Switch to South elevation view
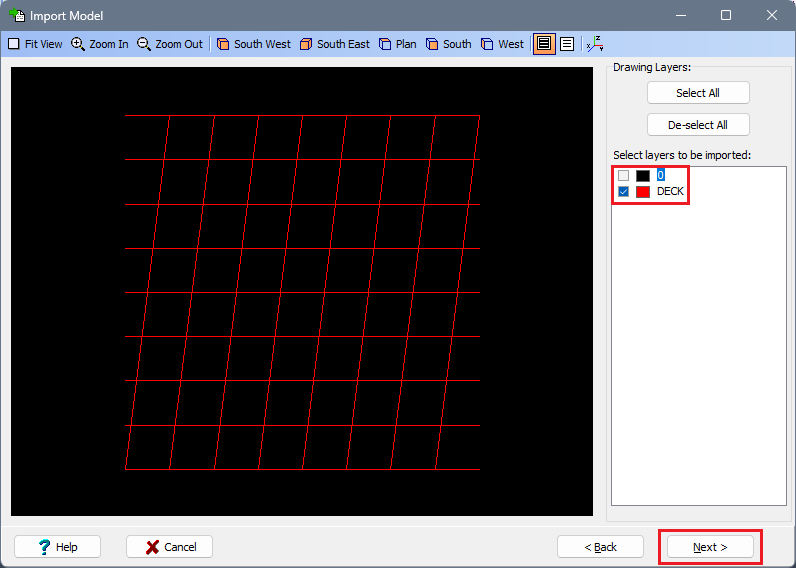This screenshot has width=796, height=568. point(448,44)
